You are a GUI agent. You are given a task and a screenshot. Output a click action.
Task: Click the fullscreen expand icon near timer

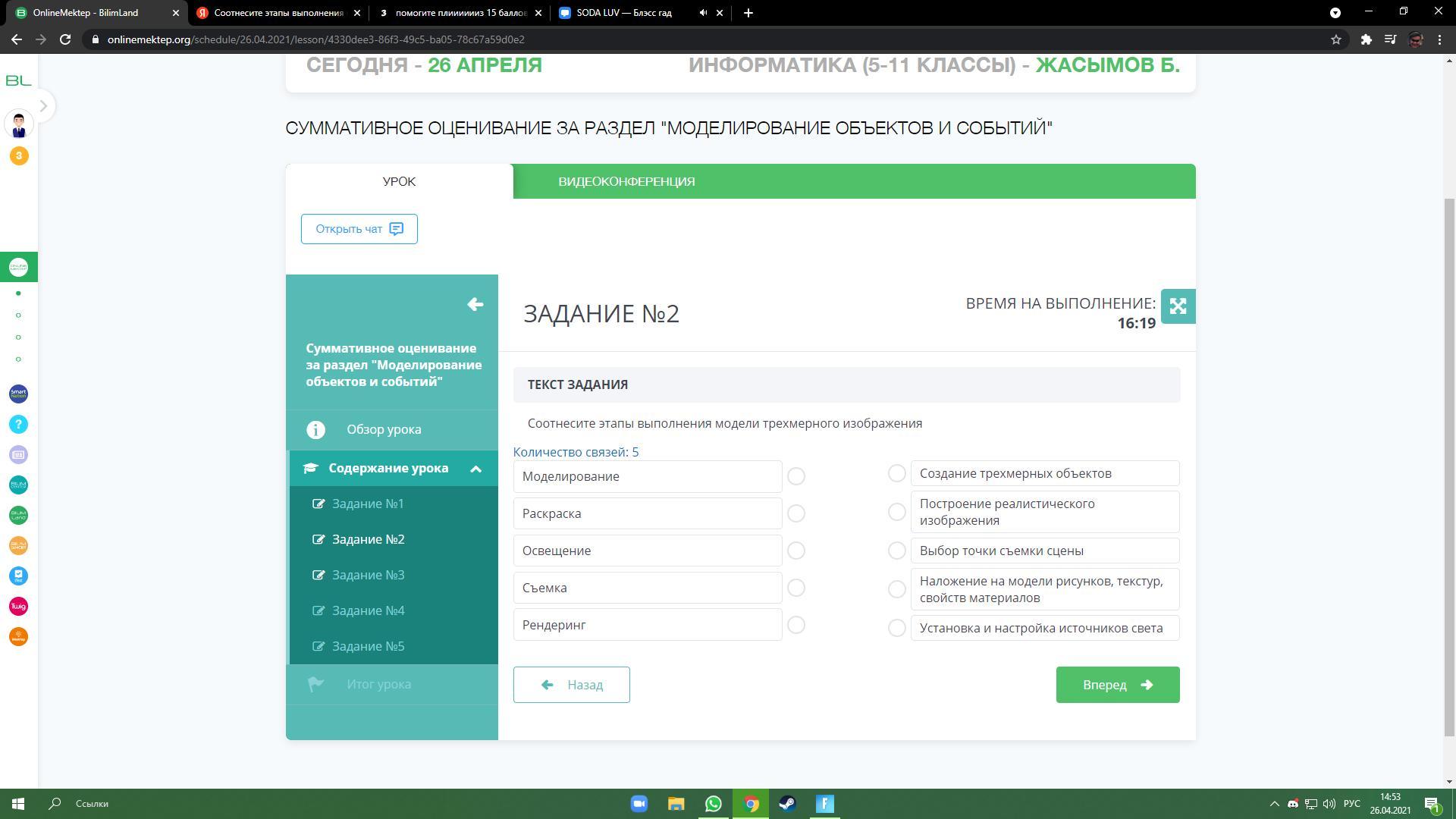coord(1178,306)
